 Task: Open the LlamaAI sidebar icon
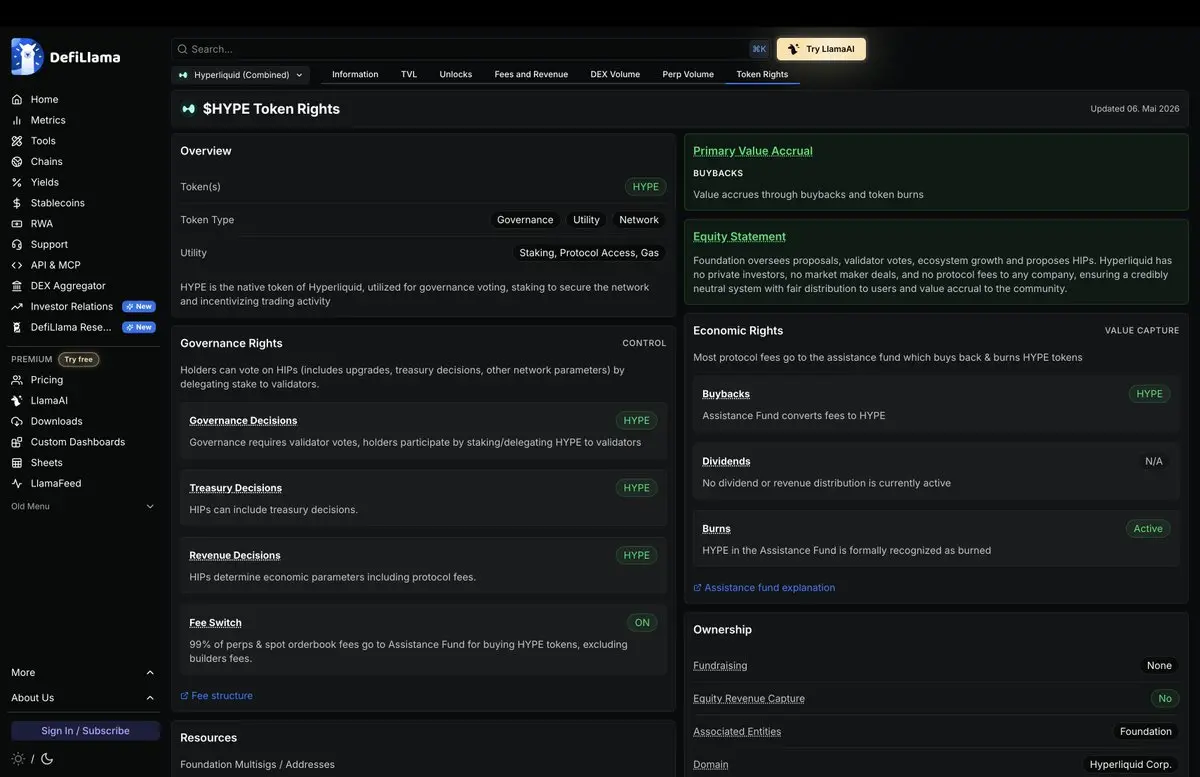[17, 400]
